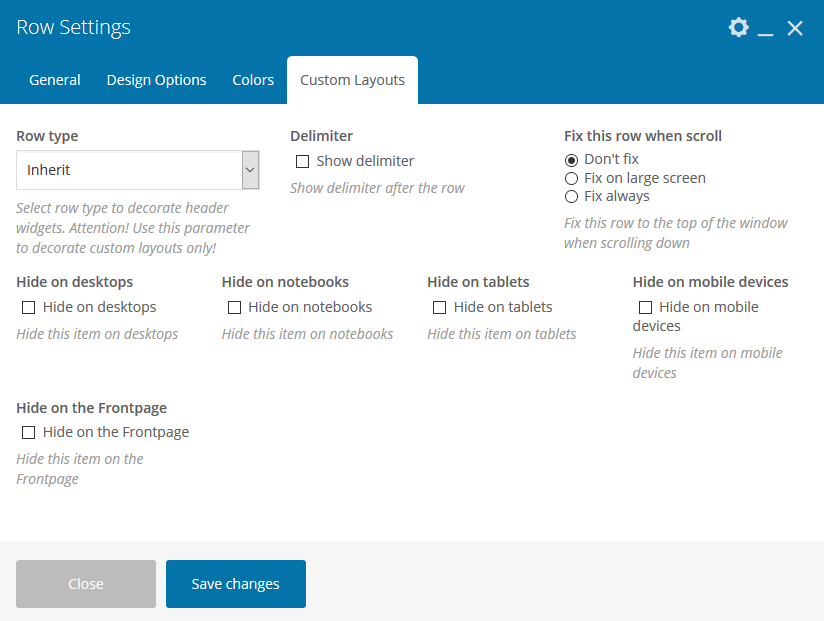
Task: Check Hide on the Frontpage box
Action: click(x=28, y=432)
